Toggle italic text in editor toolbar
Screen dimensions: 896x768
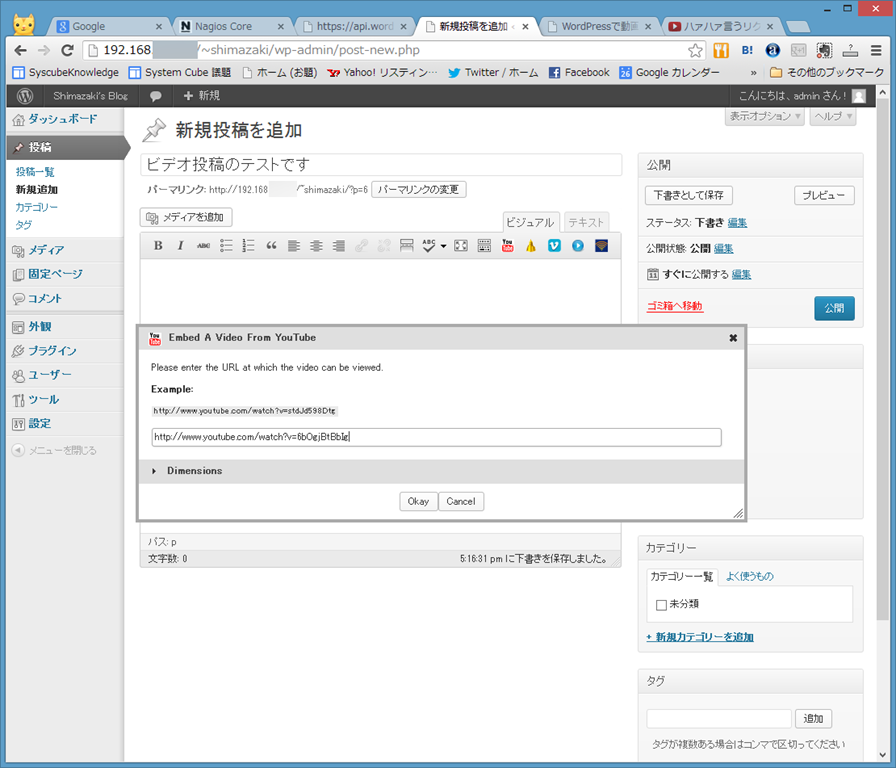(180, 246)
